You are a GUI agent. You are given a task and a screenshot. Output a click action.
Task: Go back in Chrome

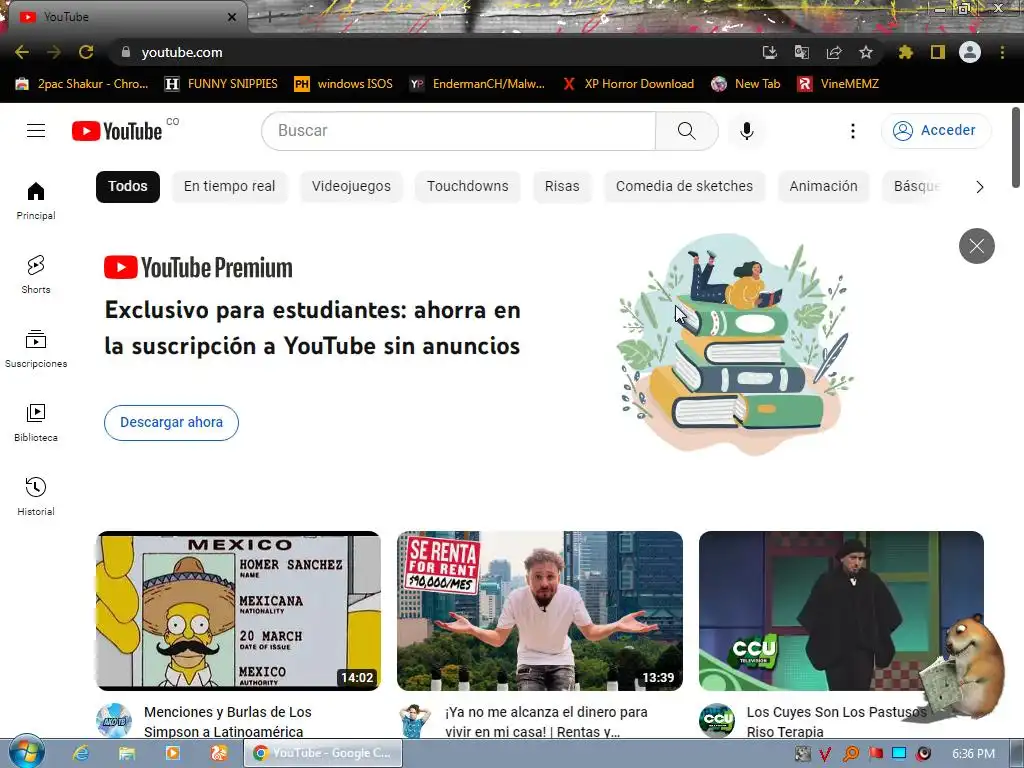click(22, 52)
